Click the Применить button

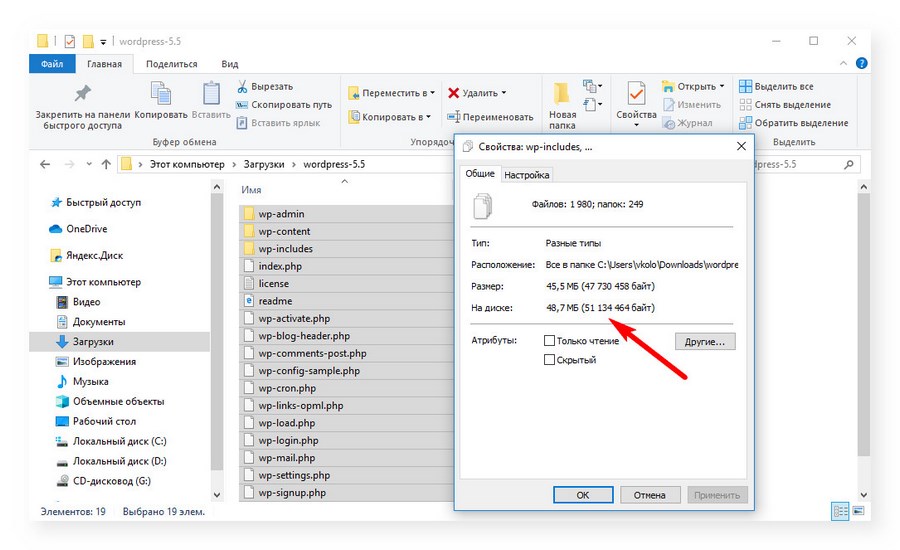[x=717, y=495]
